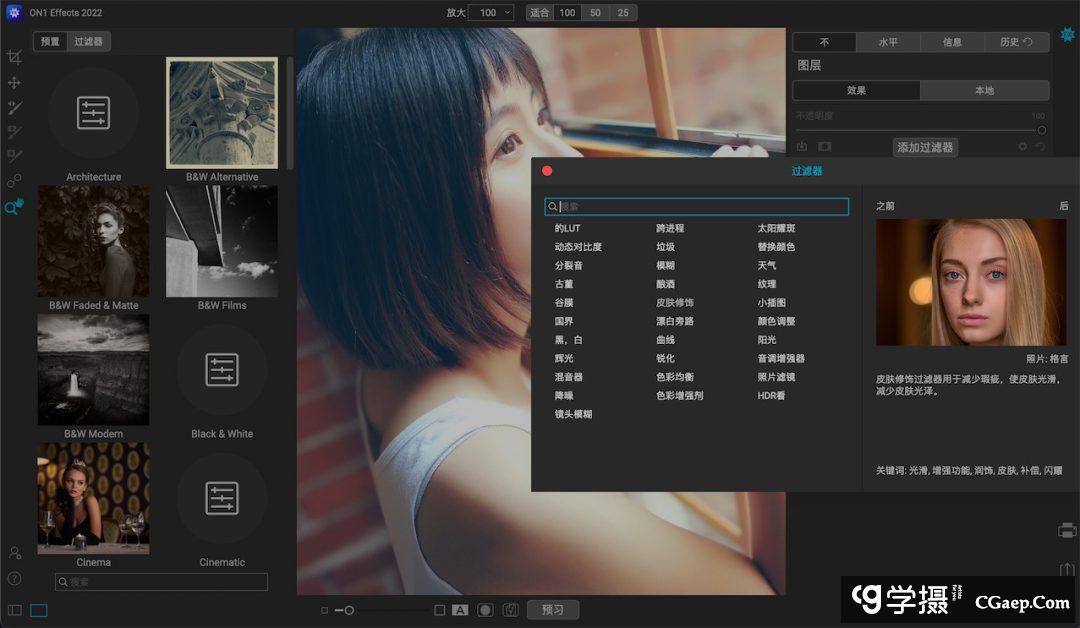Switch to the 历史 history tab

[x=1014, y=42]
